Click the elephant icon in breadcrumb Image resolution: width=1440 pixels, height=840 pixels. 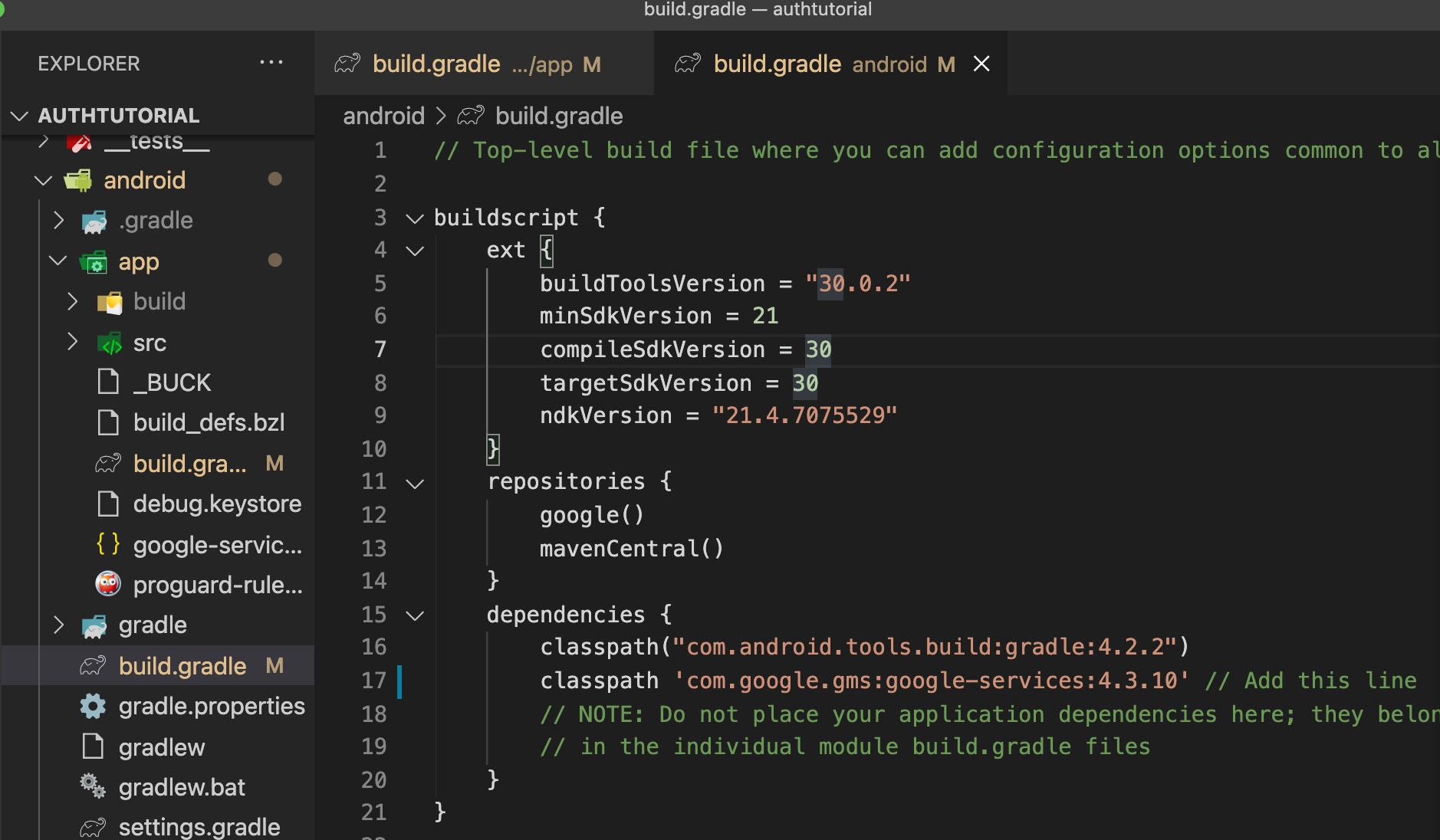[471, 116]
